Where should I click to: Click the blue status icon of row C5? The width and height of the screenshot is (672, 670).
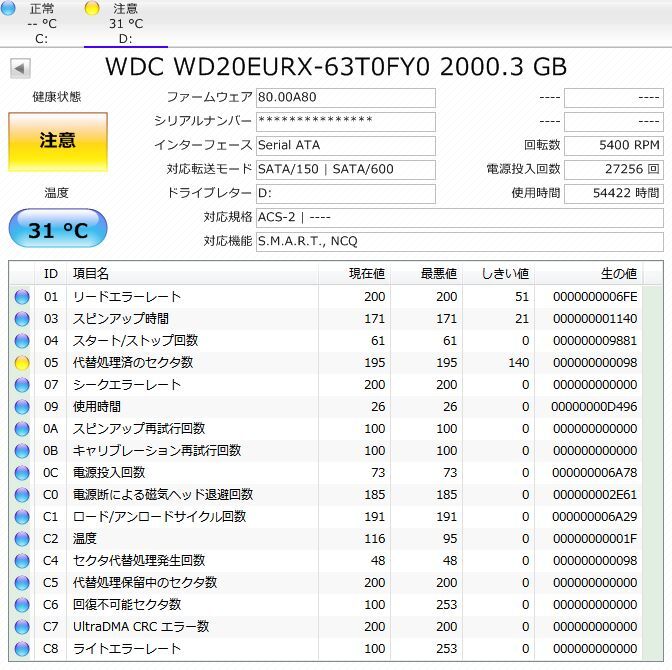click(x=22, y=583)
